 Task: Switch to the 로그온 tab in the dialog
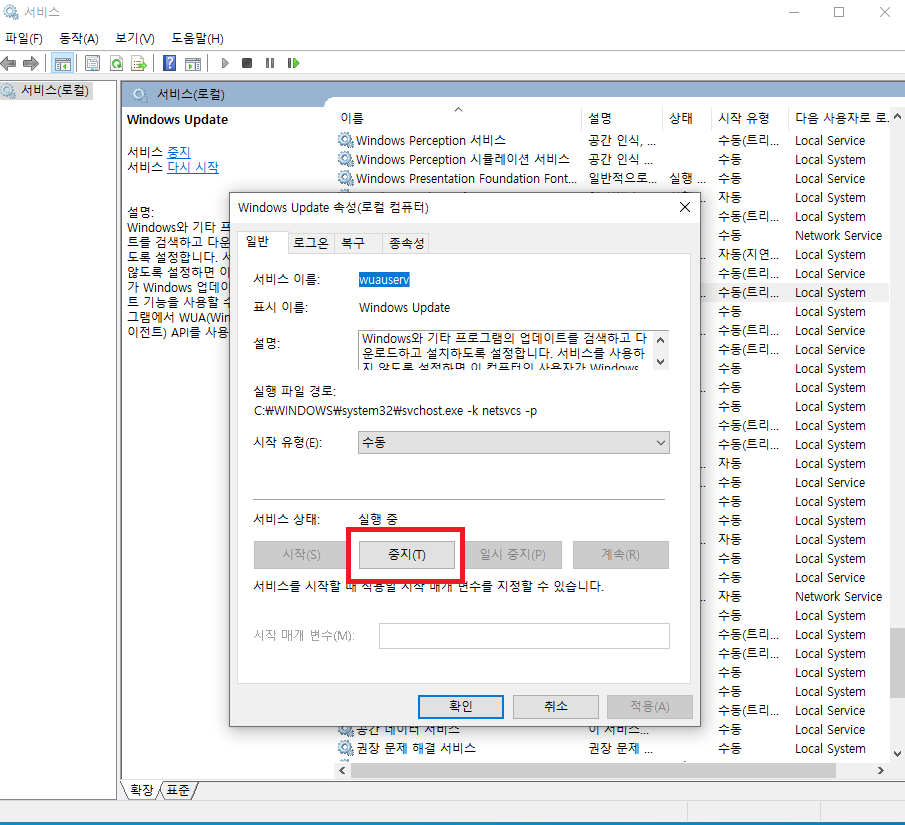click(x=311, y=243)
